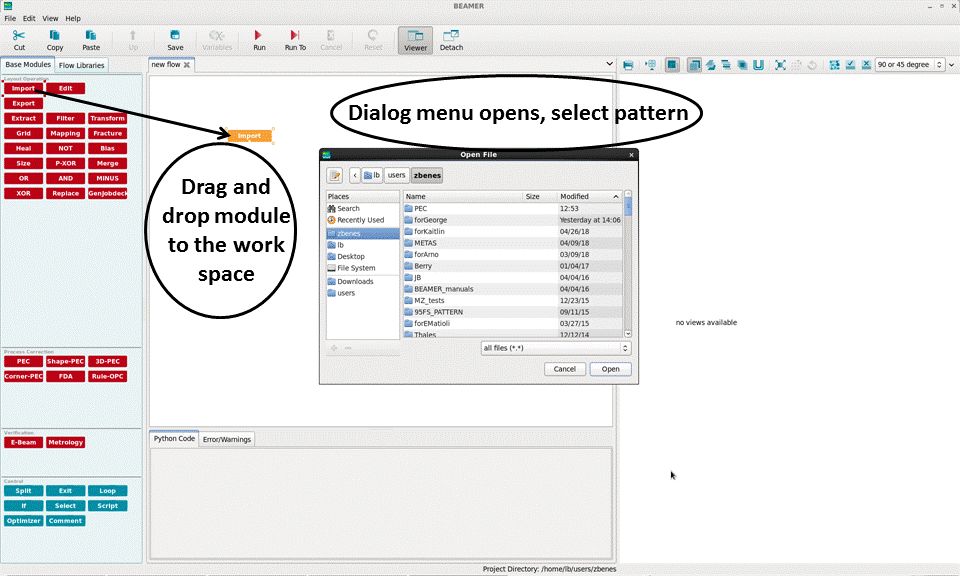960x576 pixels.
Task: Click the Save toolbar icon
Action: click(x=175, y=36)
